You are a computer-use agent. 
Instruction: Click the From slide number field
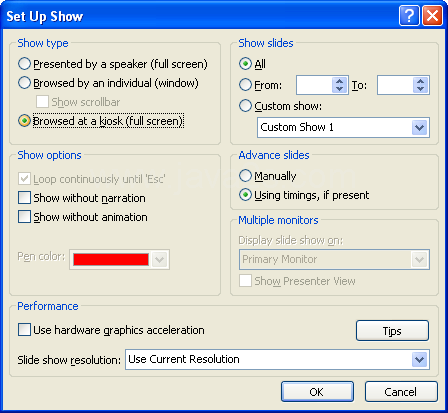pos(314,85)
